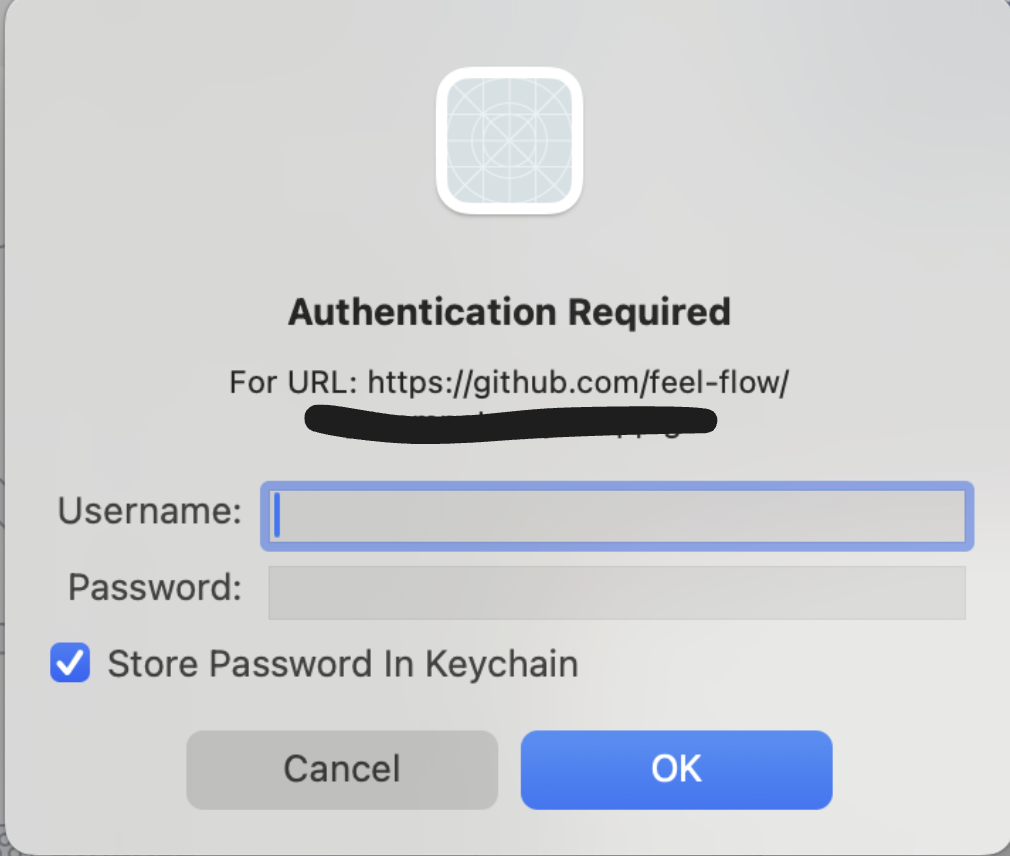Click the Password: label

pyautogui.click(x=155, y=587)
